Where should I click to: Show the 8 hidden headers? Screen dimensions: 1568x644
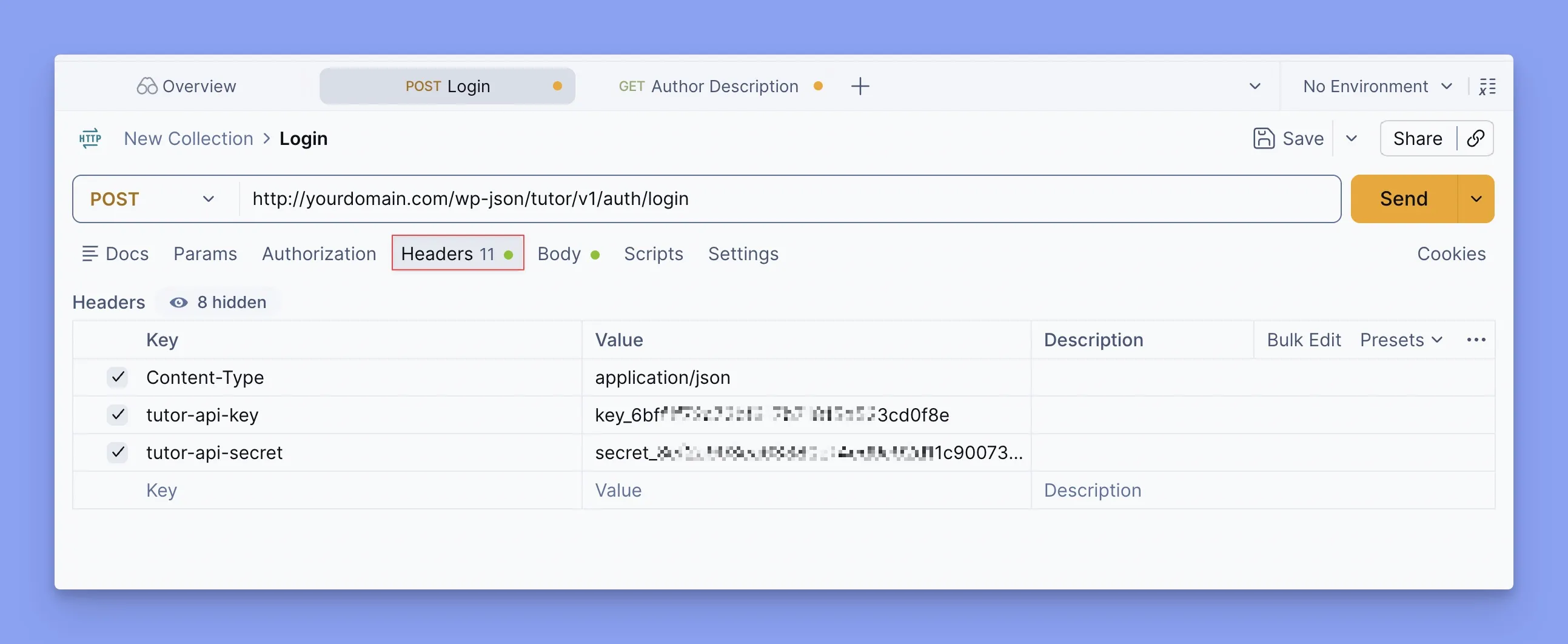coord(218,303)
